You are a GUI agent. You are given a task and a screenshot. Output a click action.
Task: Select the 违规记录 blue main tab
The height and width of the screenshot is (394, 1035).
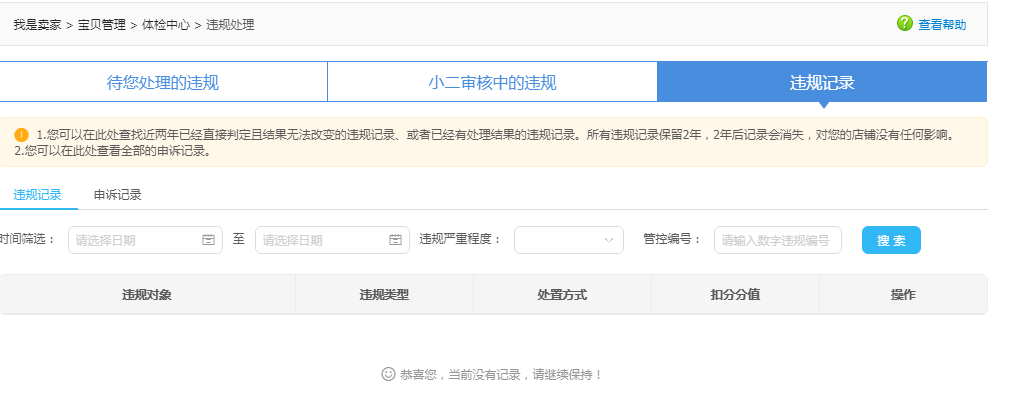point(822,82)
